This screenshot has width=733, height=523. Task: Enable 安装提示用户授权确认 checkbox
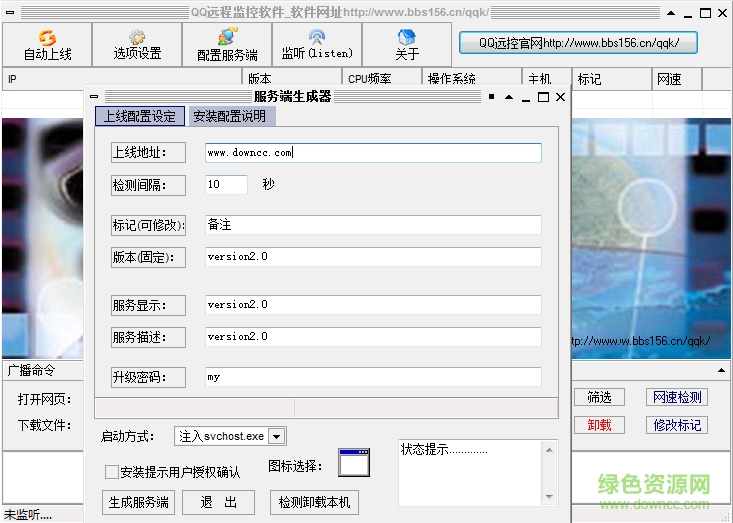point(112,472)
